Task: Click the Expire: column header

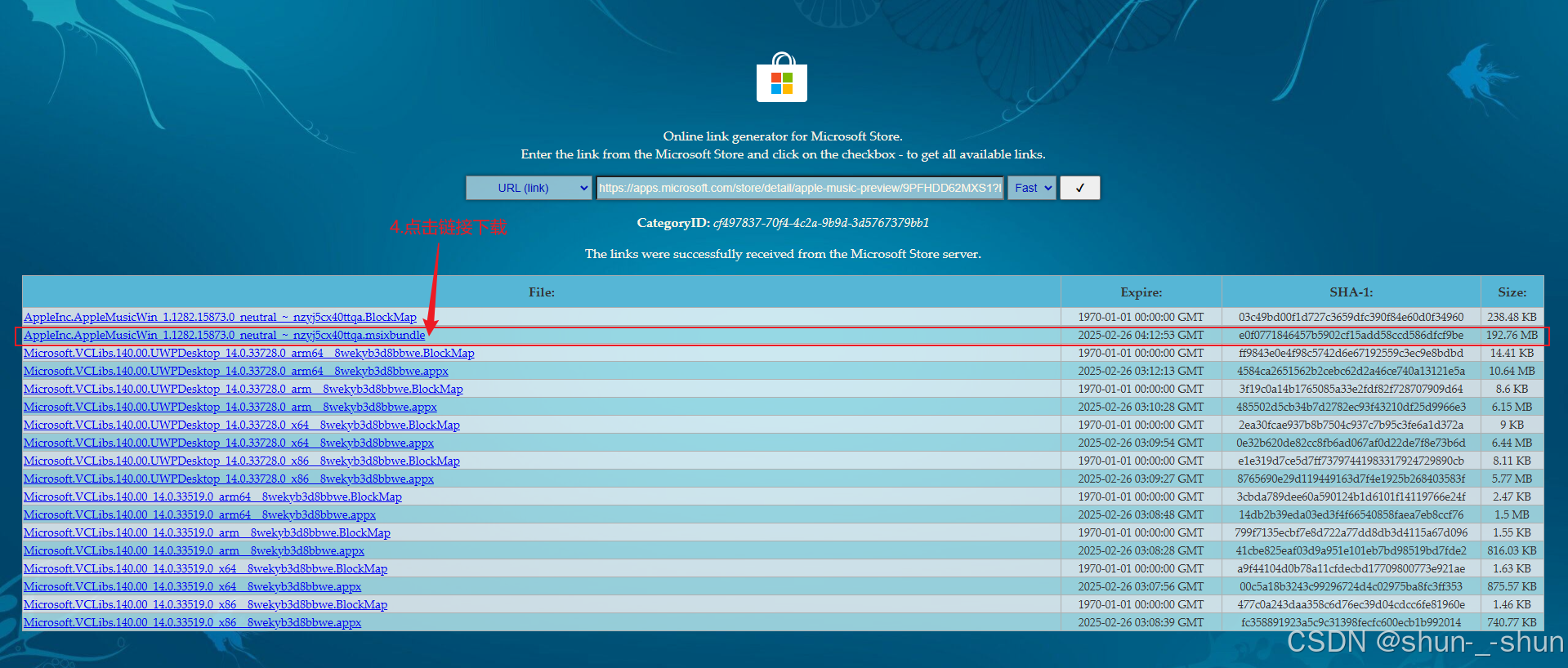Action: (1141, 292)
